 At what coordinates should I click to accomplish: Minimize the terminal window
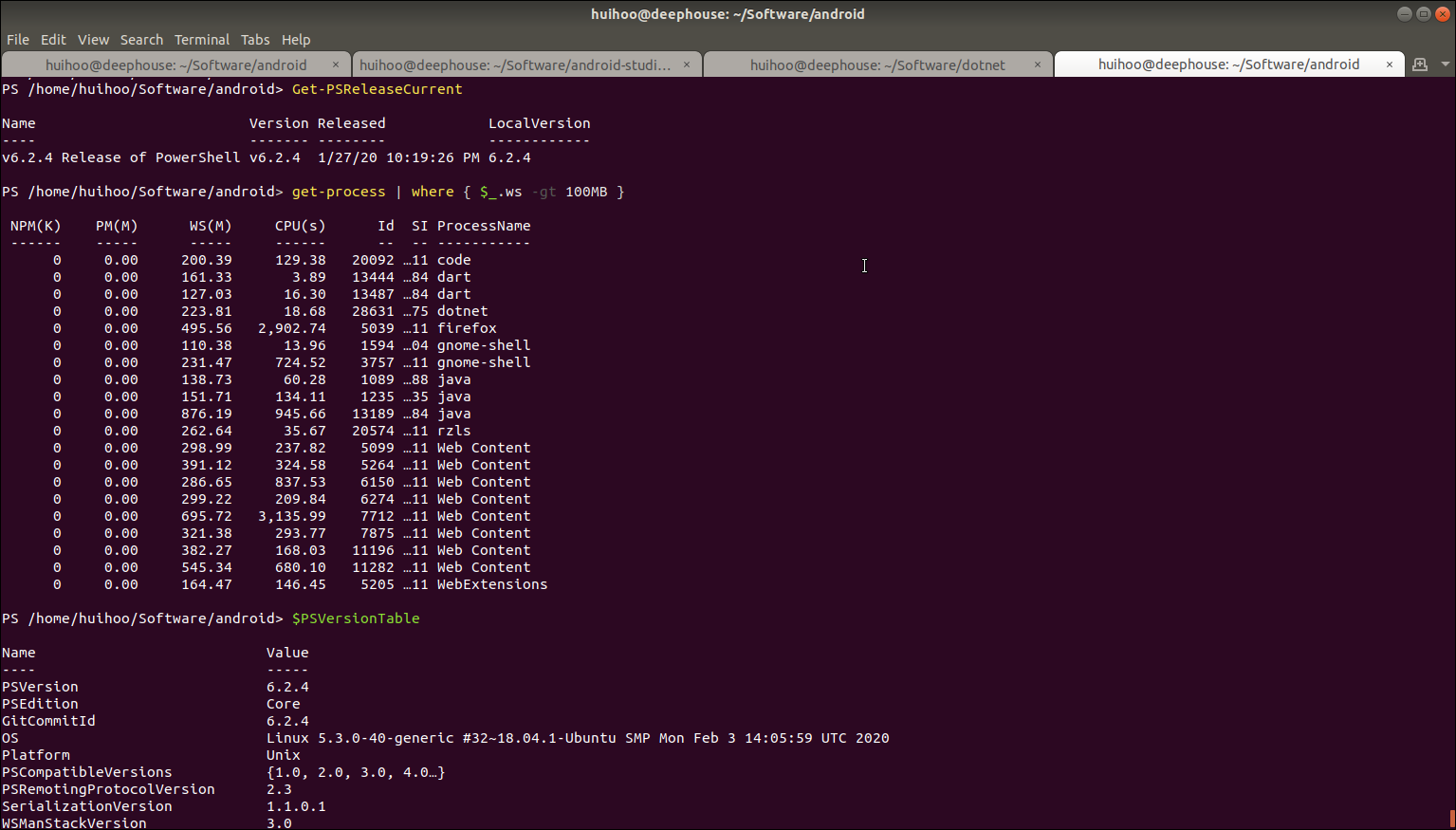[1404, 13]
